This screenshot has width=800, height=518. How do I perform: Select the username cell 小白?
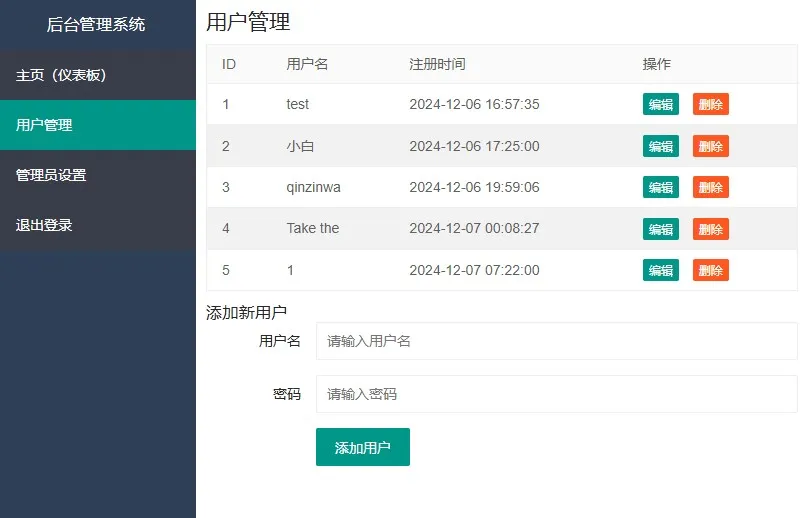coord(301,146)
